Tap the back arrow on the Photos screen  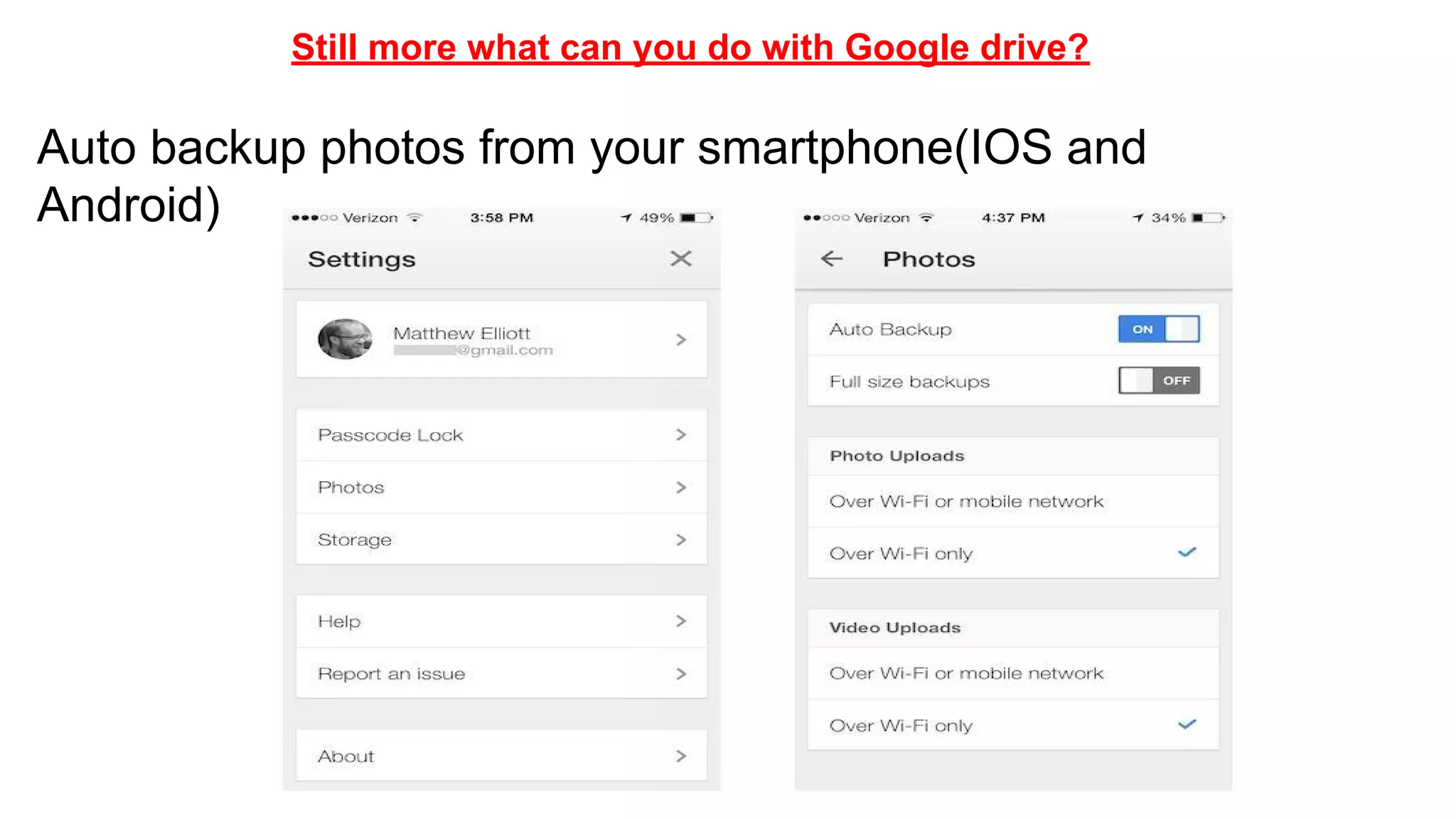(831, 259)
